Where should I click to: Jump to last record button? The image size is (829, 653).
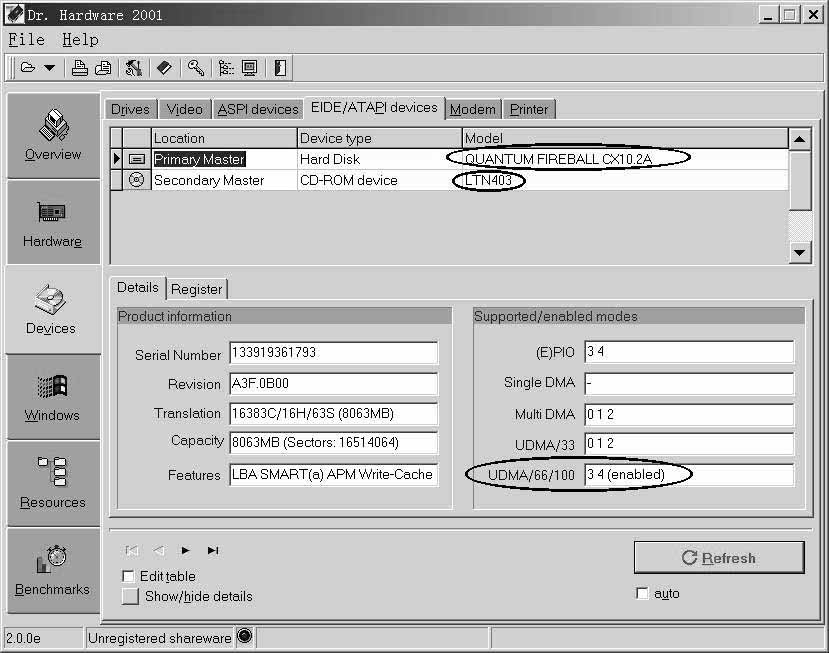[x=213, y=550]
